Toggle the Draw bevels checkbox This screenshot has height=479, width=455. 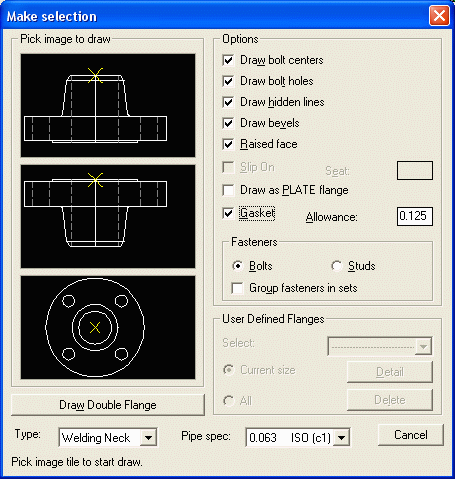[228, 123]
